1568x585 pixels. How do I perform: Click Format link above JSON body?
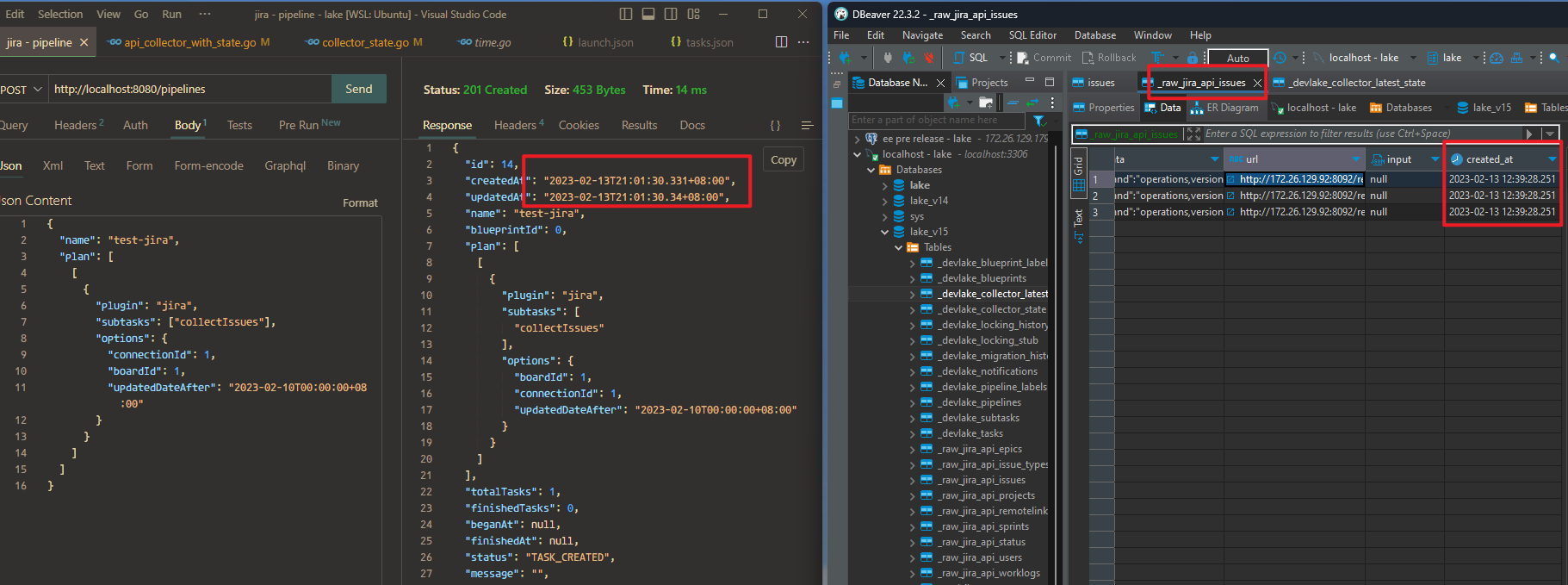pos(360,202)
